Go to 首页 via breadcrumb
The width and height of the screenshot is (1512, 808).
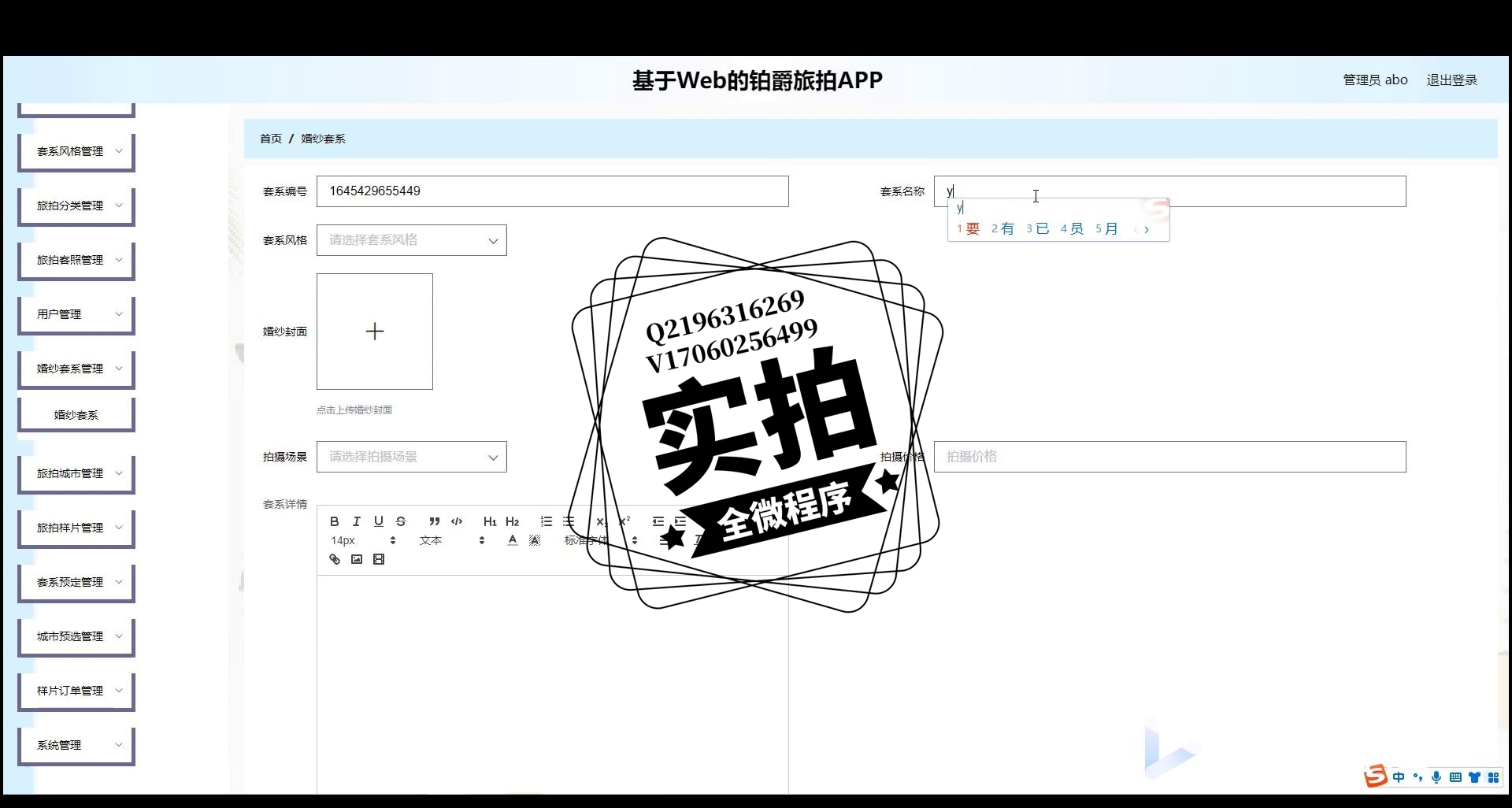(271, 139)
